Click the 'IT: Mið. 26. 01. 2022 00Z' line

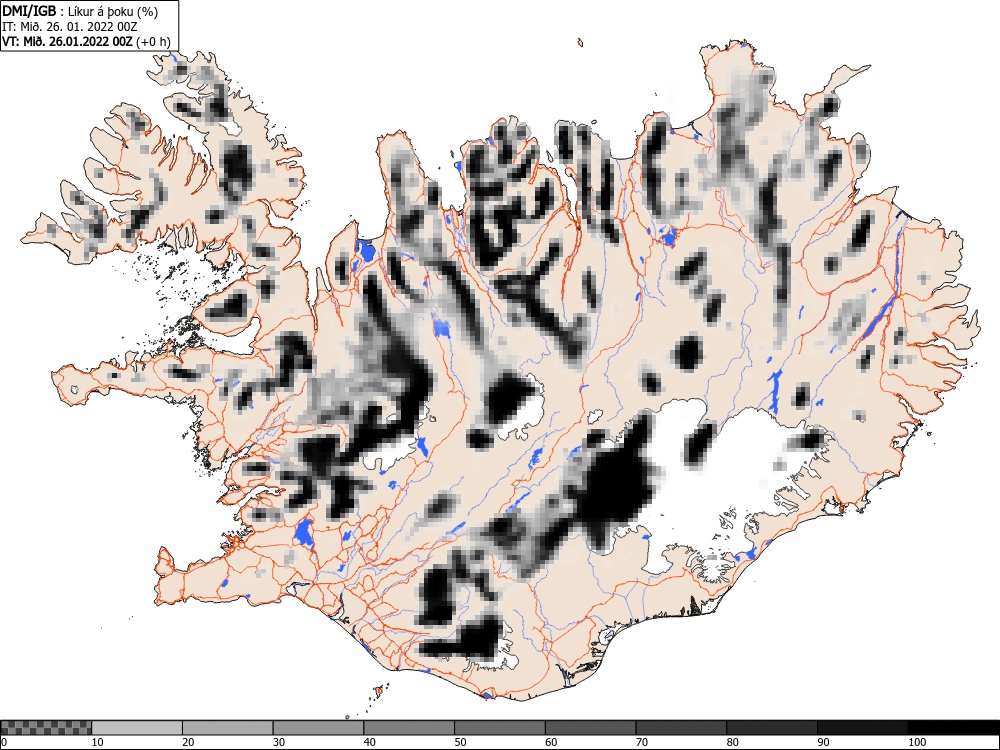[70, 27]
